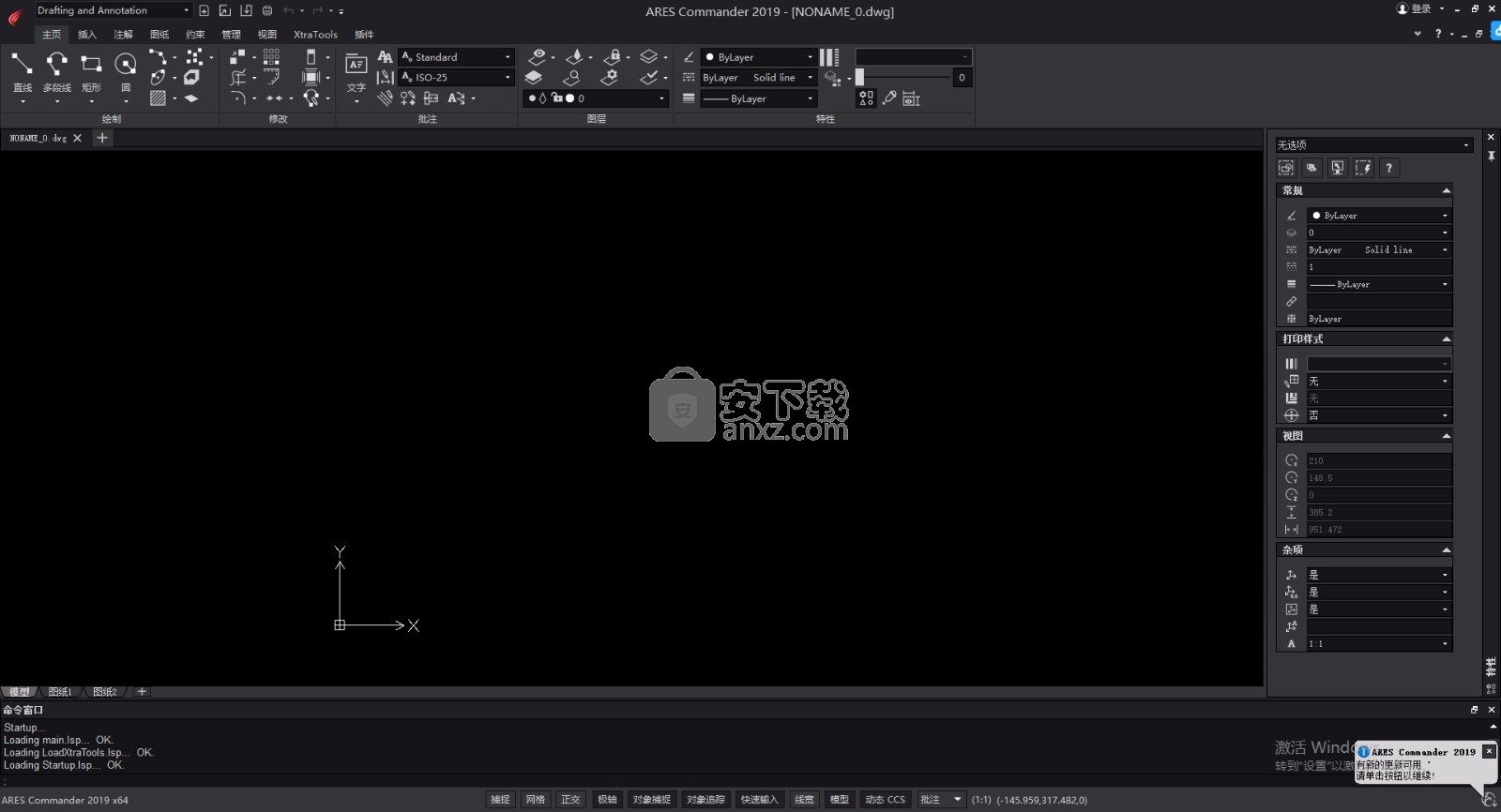This screenshot has width=1501, height=812.
Task: Switch to the 注解 (Annotate) ribbon tab
Action: click(x=124, y=35)
